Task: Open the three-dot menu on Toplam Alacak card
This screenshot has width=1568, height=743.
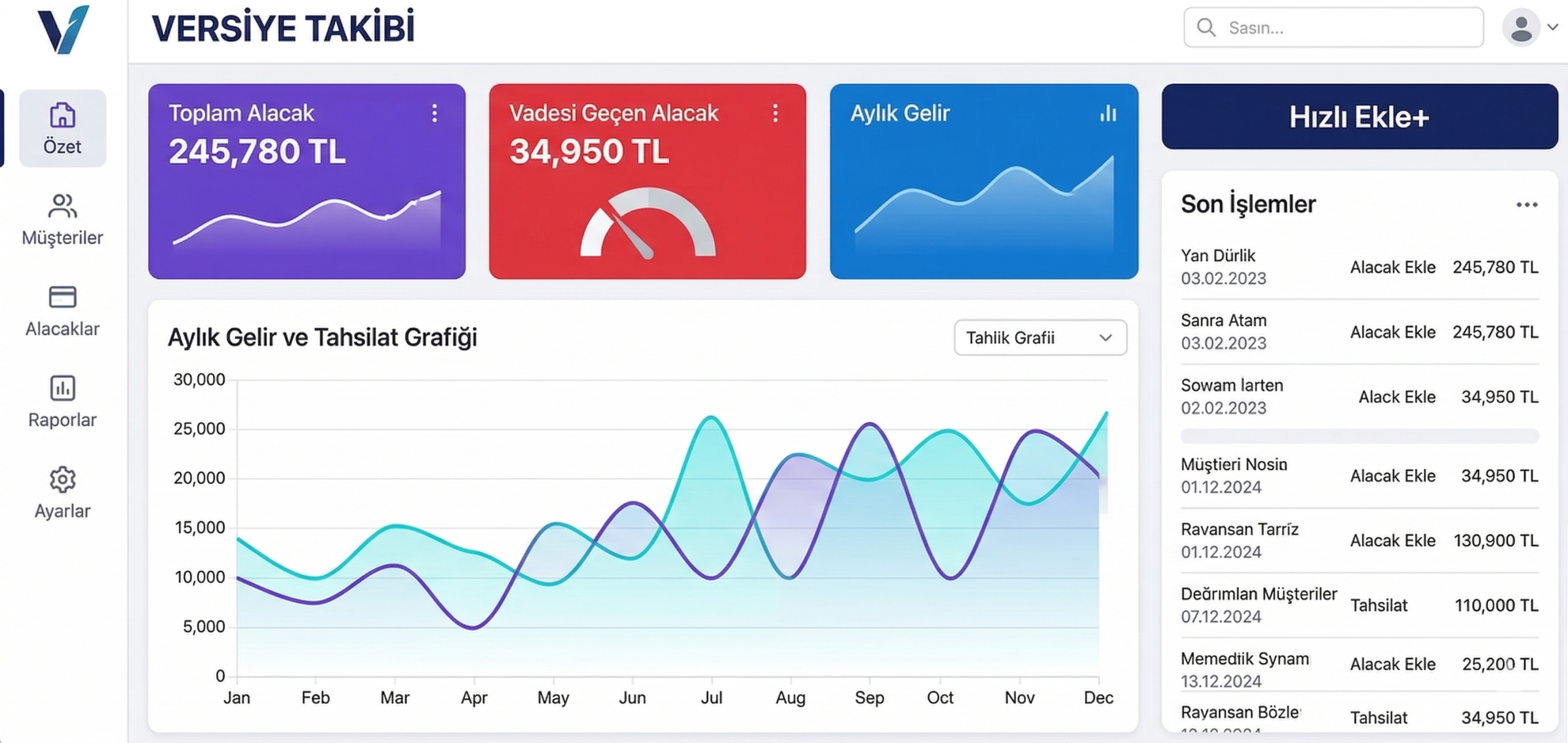Action: pyautogui.click(x=434, y=113)
